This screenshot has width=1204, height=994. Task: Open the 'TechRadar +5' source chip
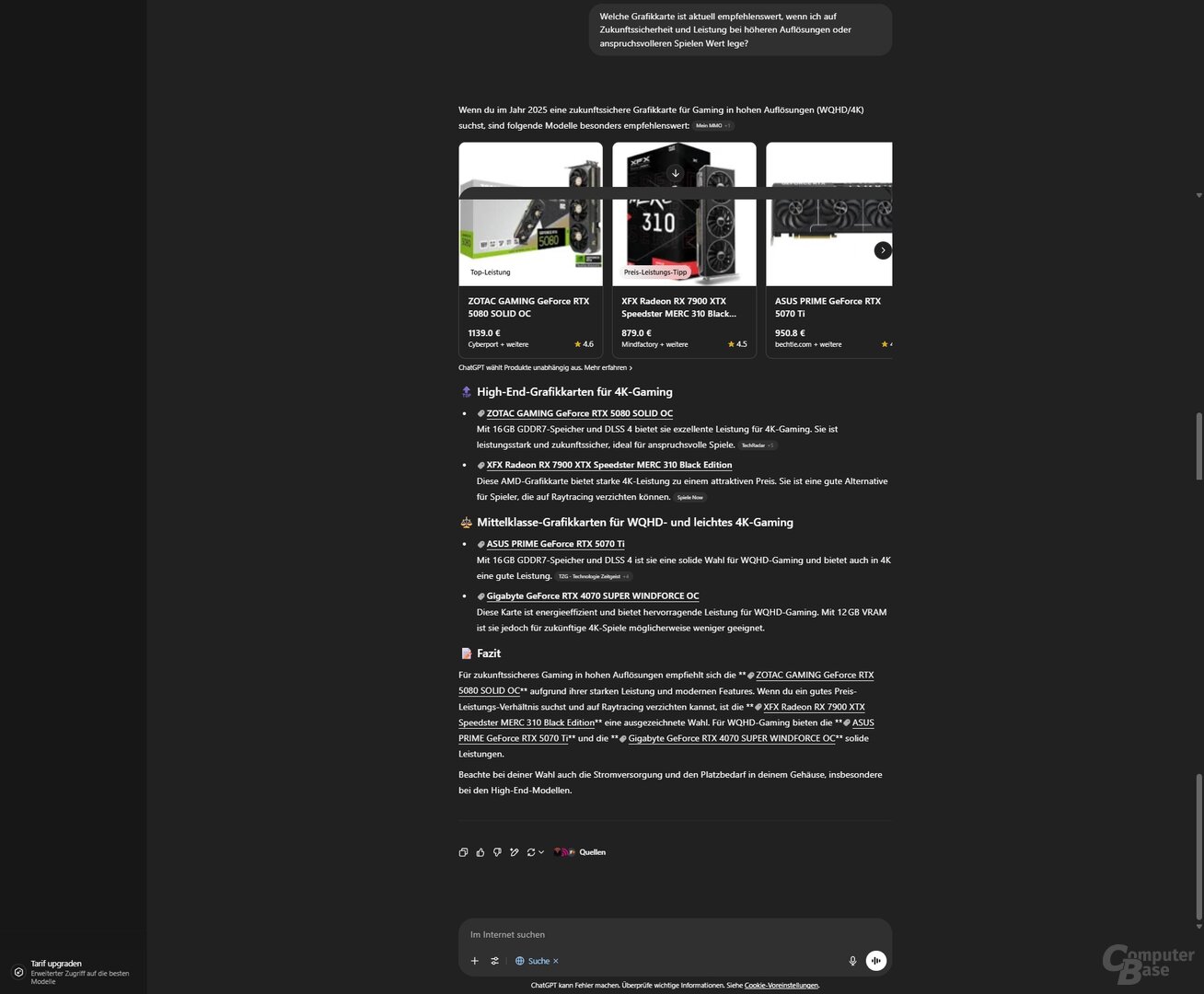pos(758,445)
